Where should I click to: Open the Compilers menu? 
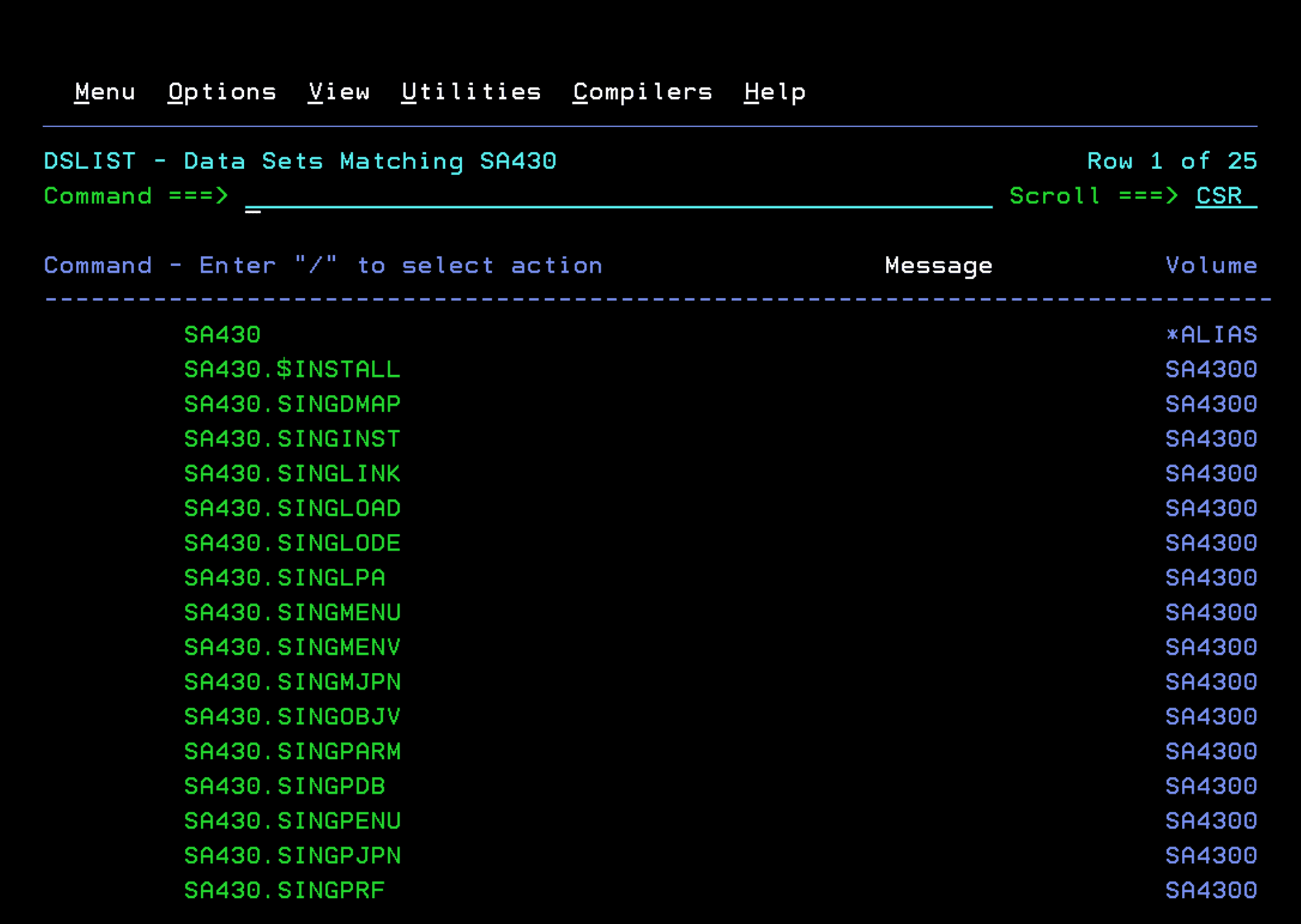tap(642, 92)
